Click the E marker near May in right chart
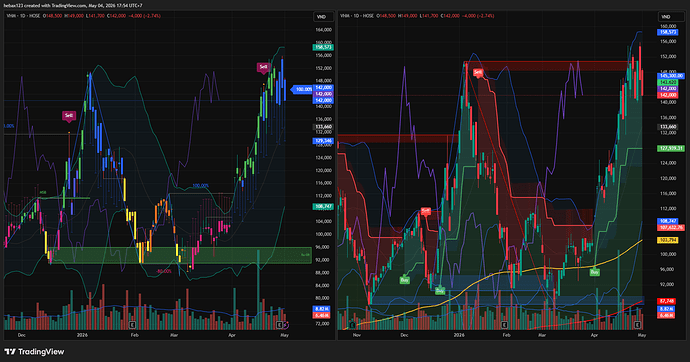 point(637,325)
